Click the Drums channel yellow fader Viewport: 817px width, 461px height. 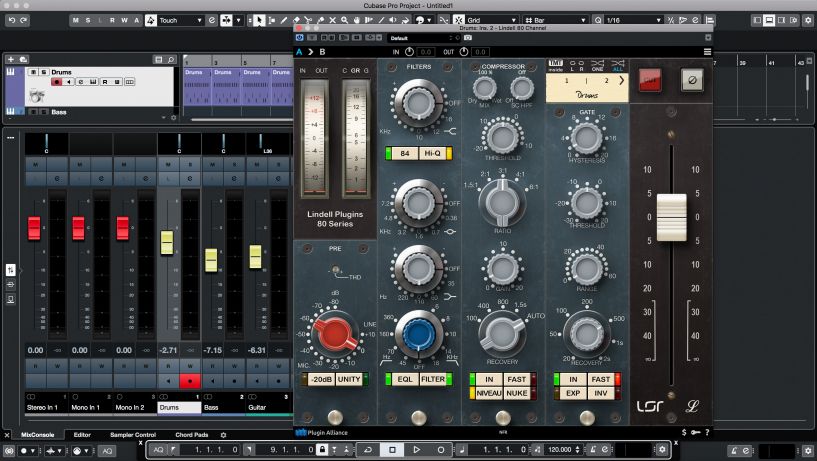coord(167,243)
